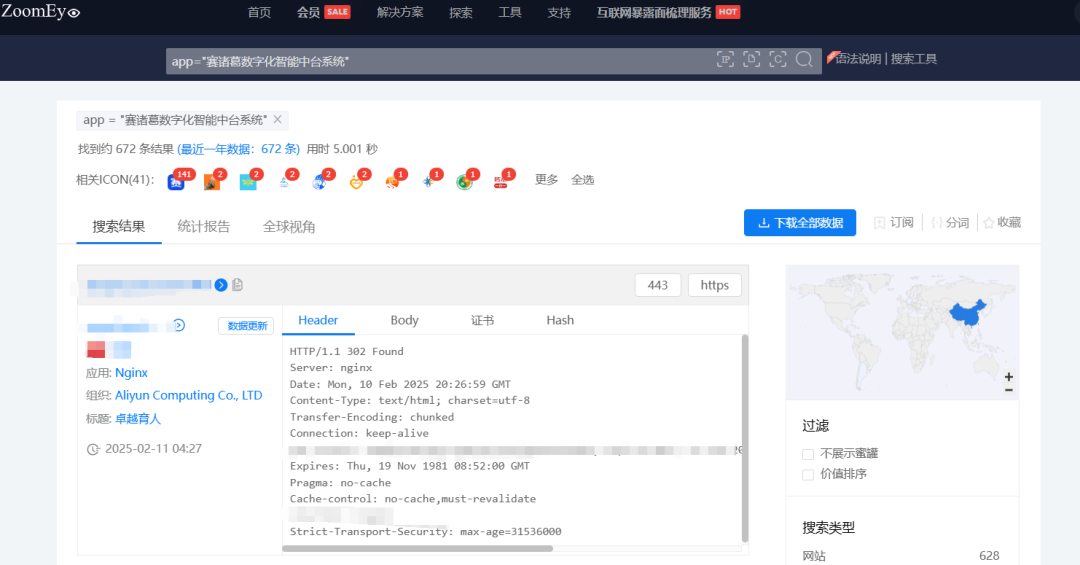Click Aliyun Computing Co., LTD link

(189, 396)
